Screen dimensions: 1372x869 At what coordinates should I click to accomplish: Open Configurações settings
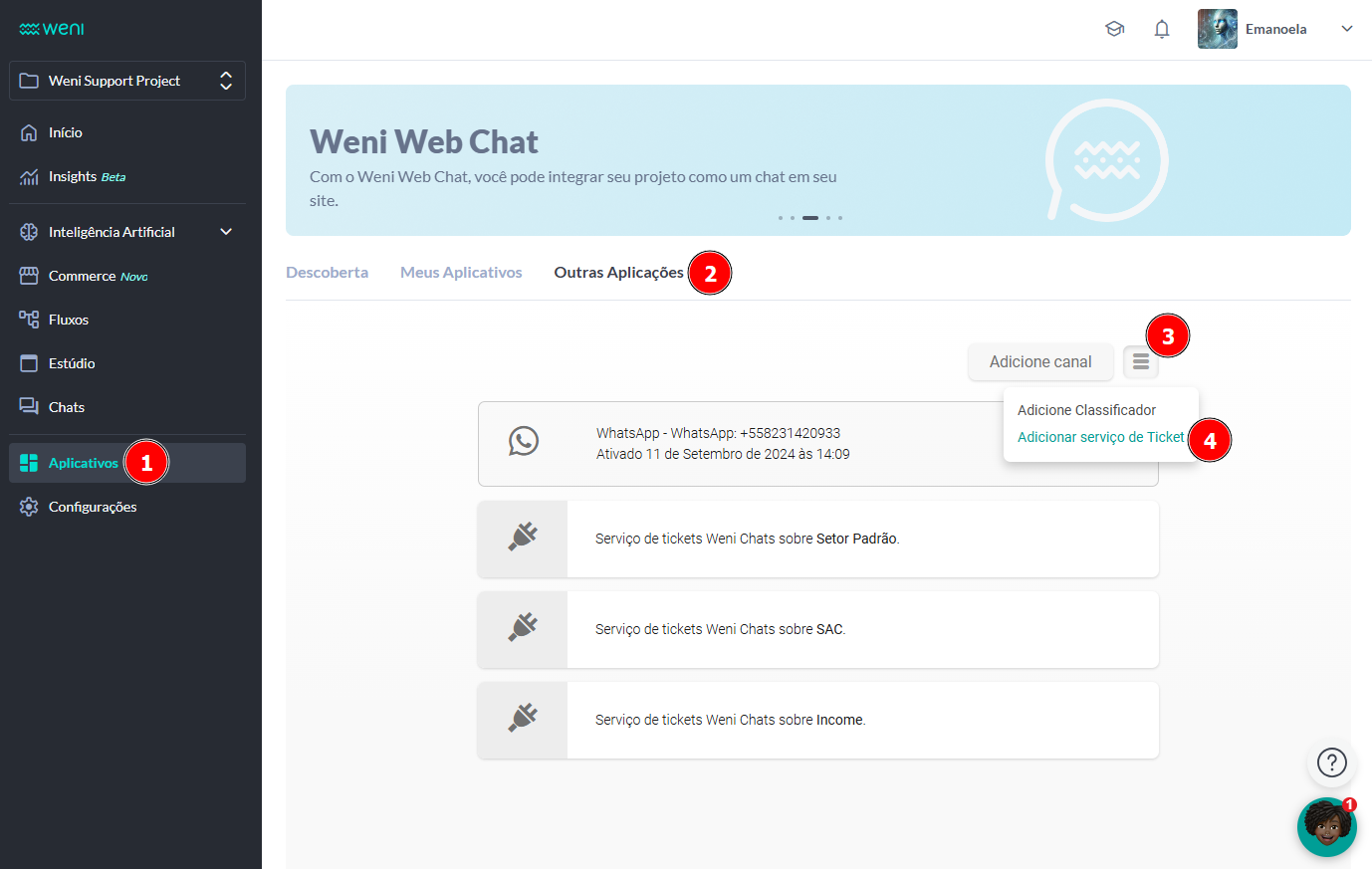(x=93, y=507)
